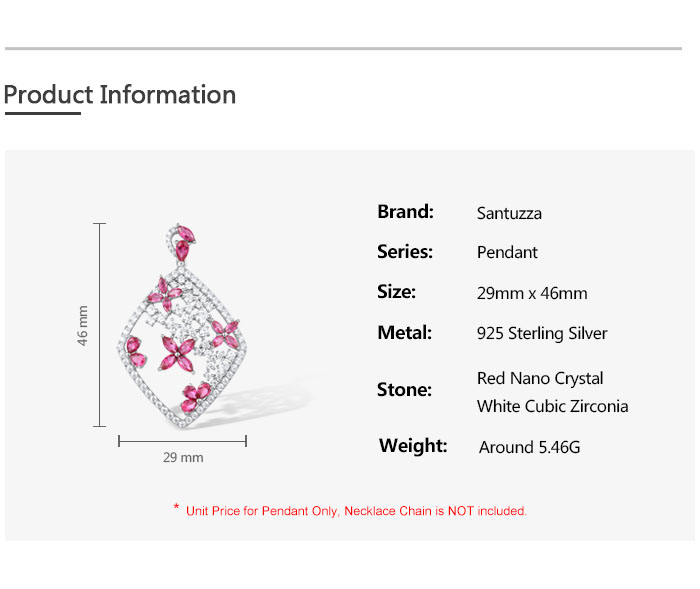Screen dimensions: 700x589
Task: Select the Weight: label
Action: pos(413,446)
